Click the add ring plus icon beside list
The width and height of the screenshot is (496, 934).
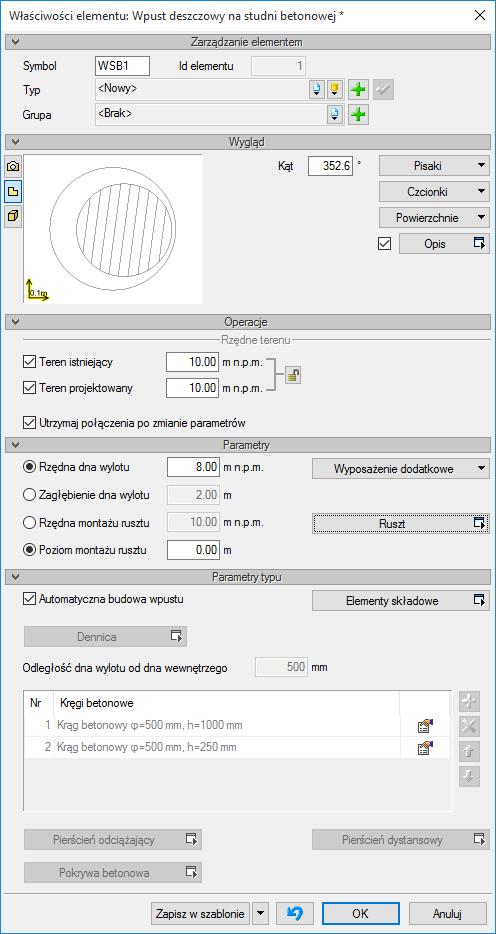click(470, 702)
